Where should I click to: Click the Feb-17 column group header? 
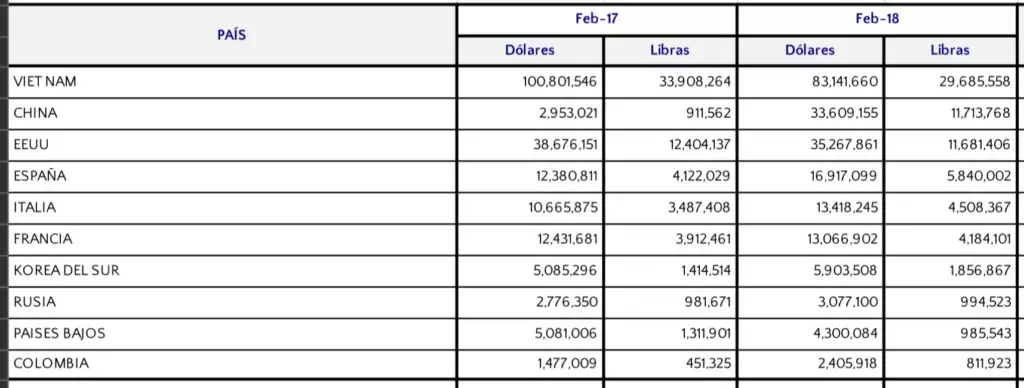coord(596,20)
